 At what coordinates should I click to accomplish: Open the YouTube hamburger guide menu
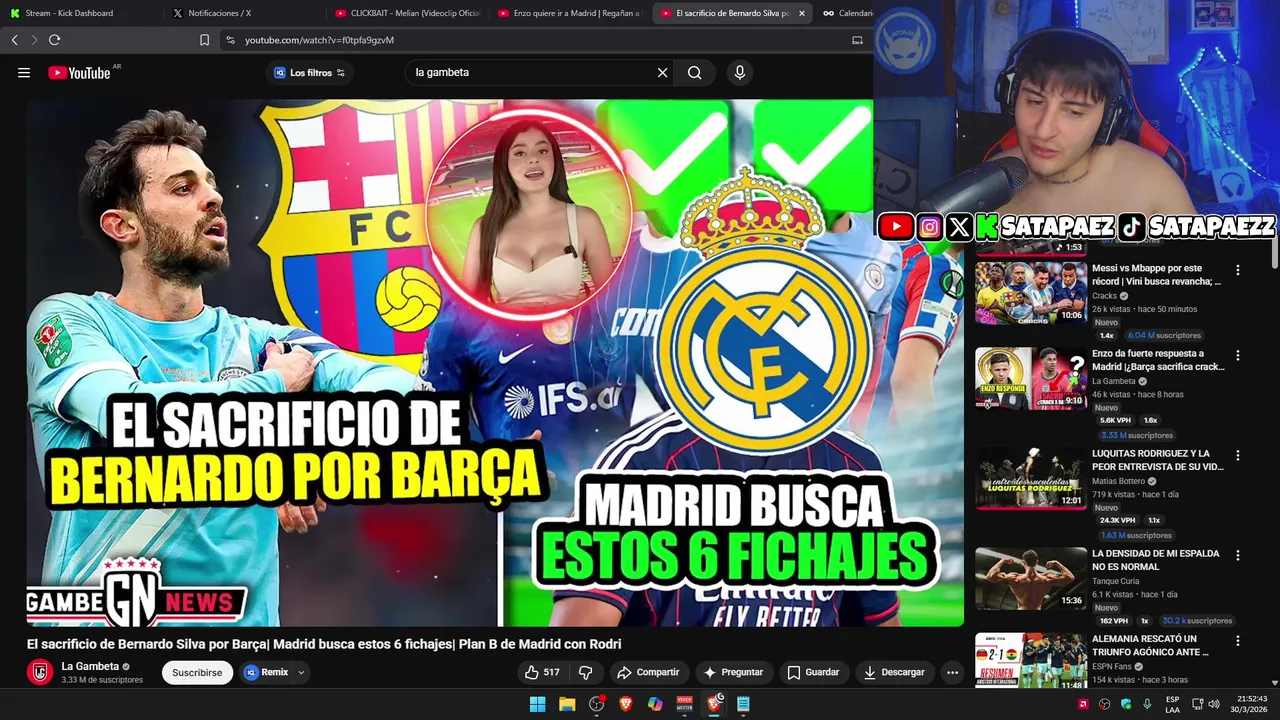click(24, 72)
